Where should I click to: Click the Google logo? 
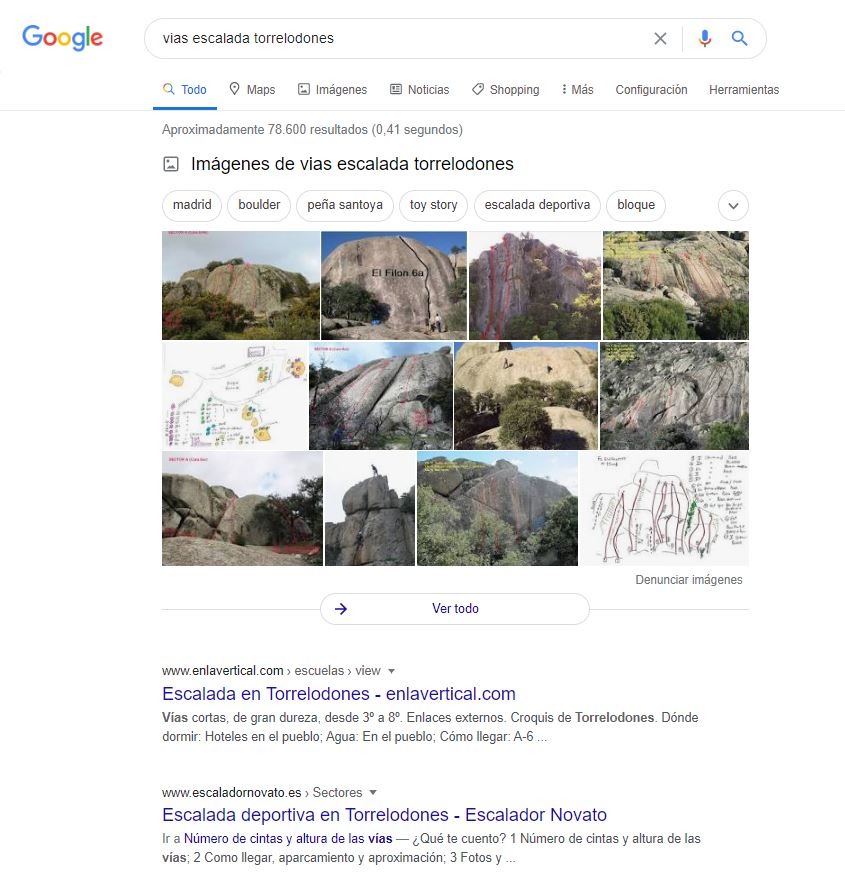coord(63,38)
